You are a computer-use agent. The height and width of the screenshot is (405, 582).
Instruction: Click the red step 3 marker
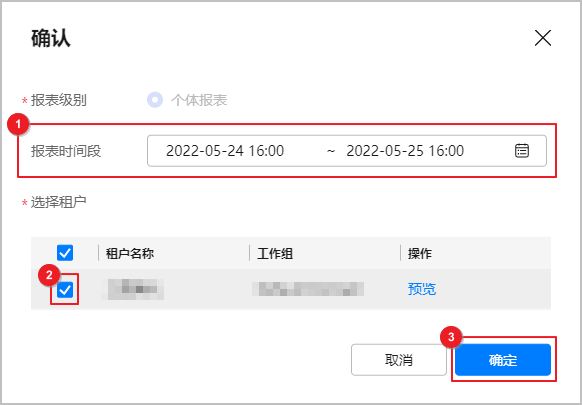[451, 337]
